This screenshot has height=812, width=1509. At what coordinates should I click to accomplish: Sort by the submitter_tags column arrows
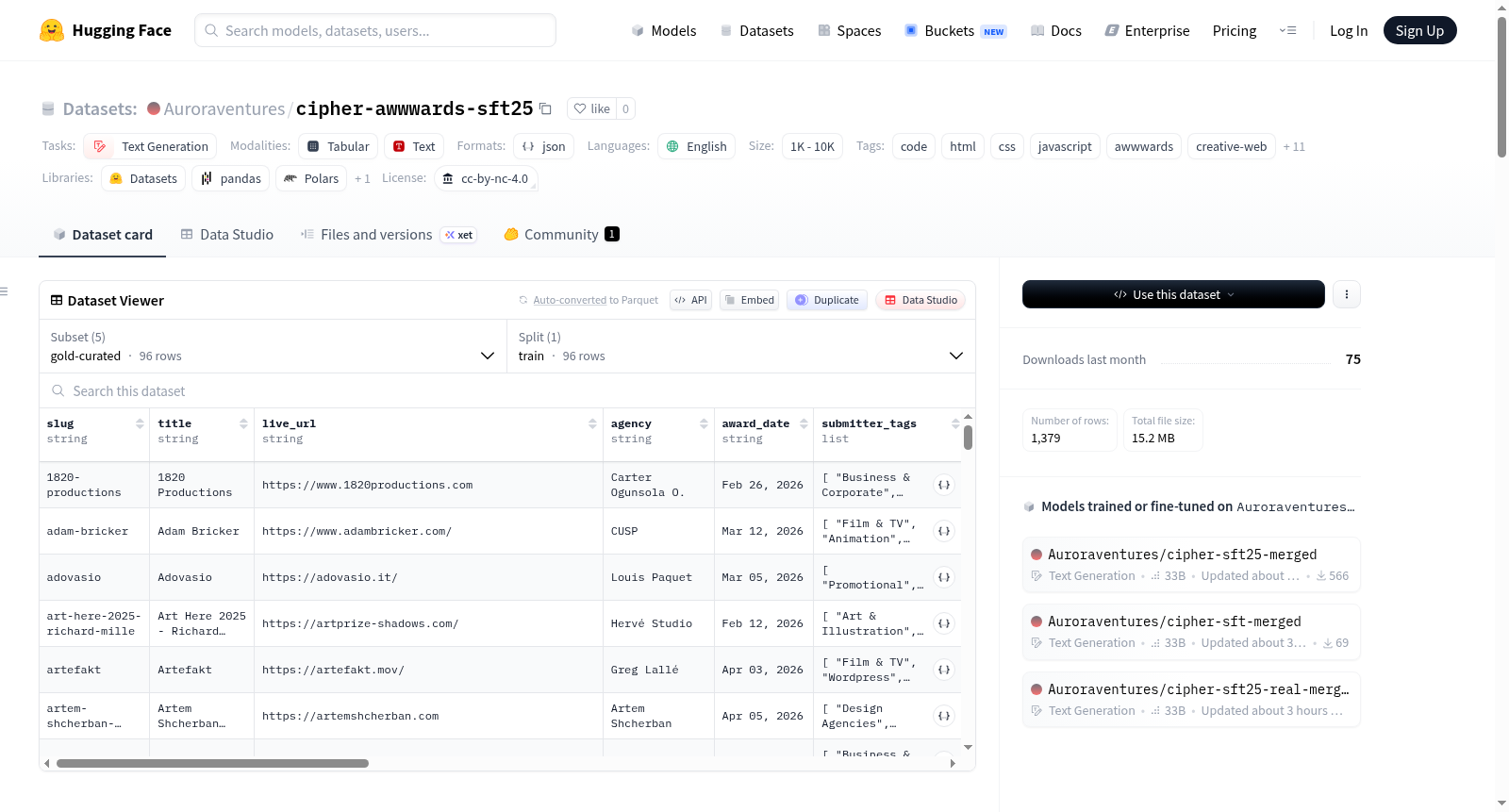(x=955, y=423)
